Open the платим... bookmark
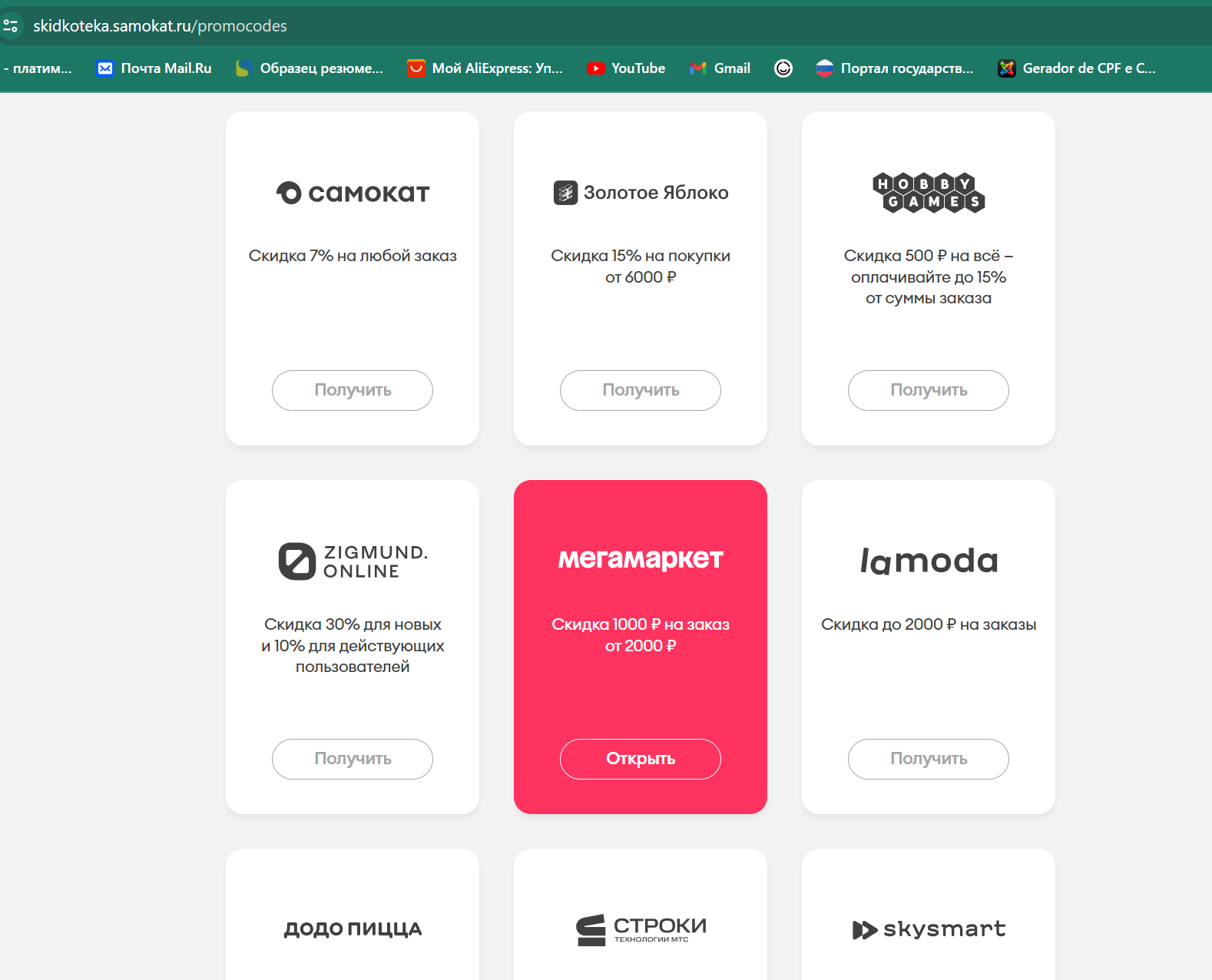 point(37,68)
